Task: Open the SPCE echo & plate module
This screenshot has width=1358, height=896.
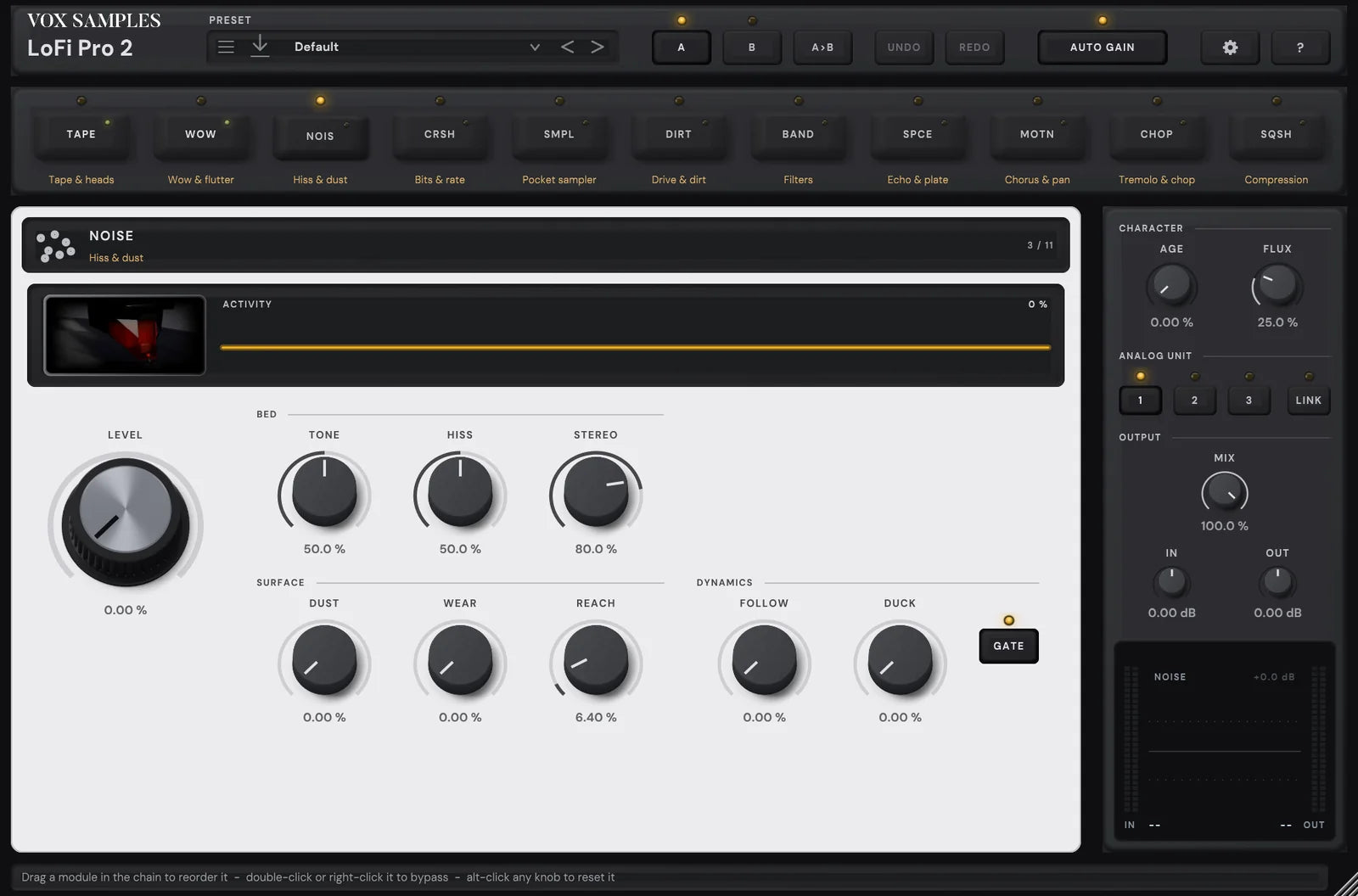Action: point(917,136)
